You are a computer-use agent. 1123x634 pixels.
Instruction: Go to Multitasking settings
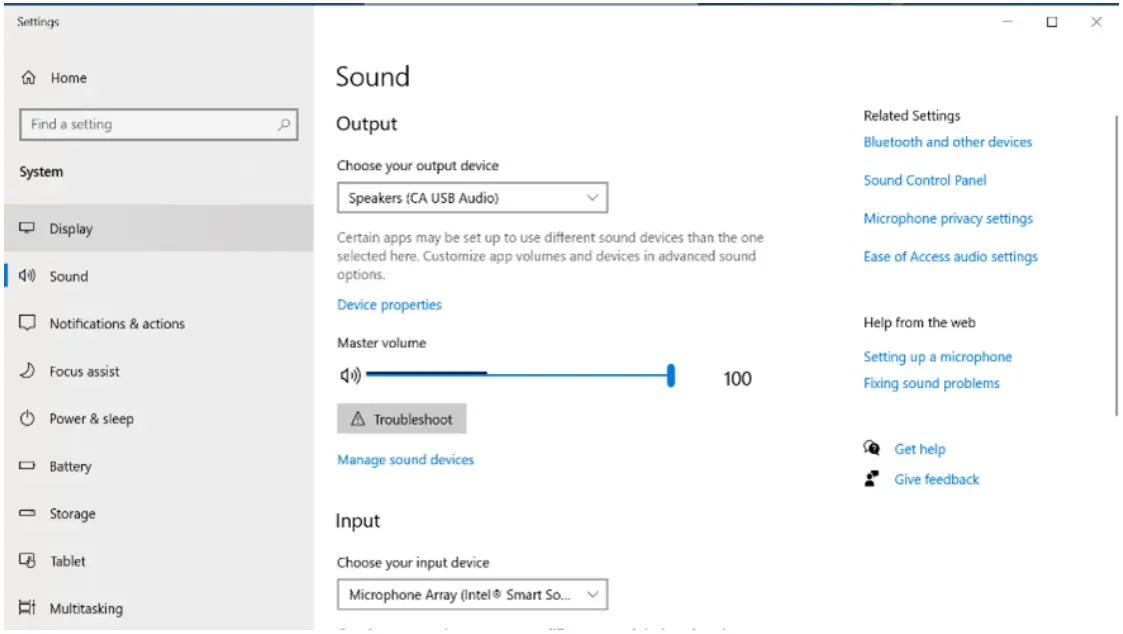click(x=86, y=608)
